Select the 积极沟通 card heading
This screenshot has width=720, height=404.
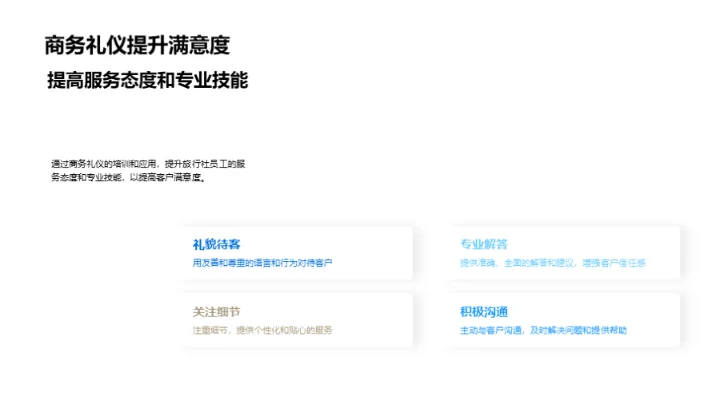(484, 312)
